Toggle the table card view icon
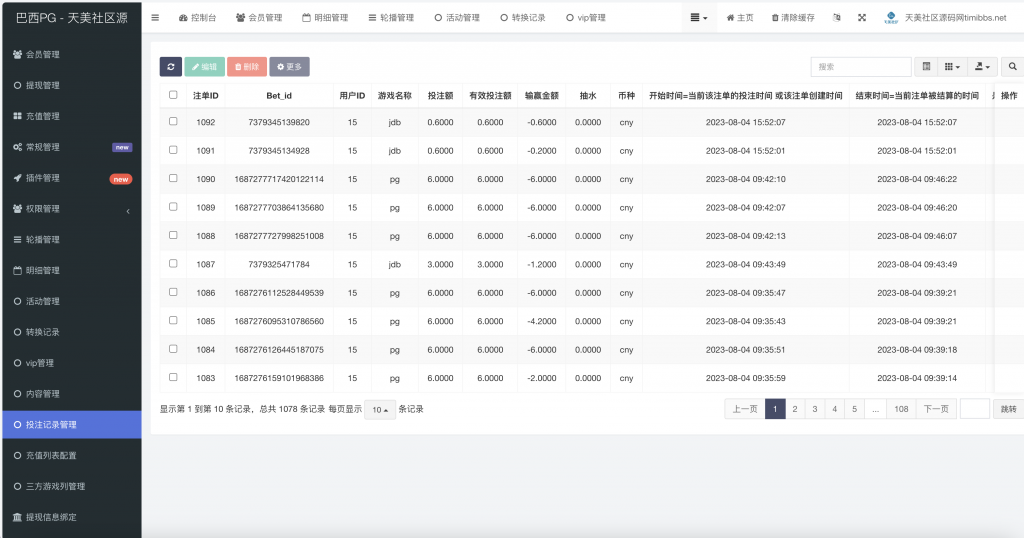The width and height of the screenshot is (1024, 538). tap(927, 67)
